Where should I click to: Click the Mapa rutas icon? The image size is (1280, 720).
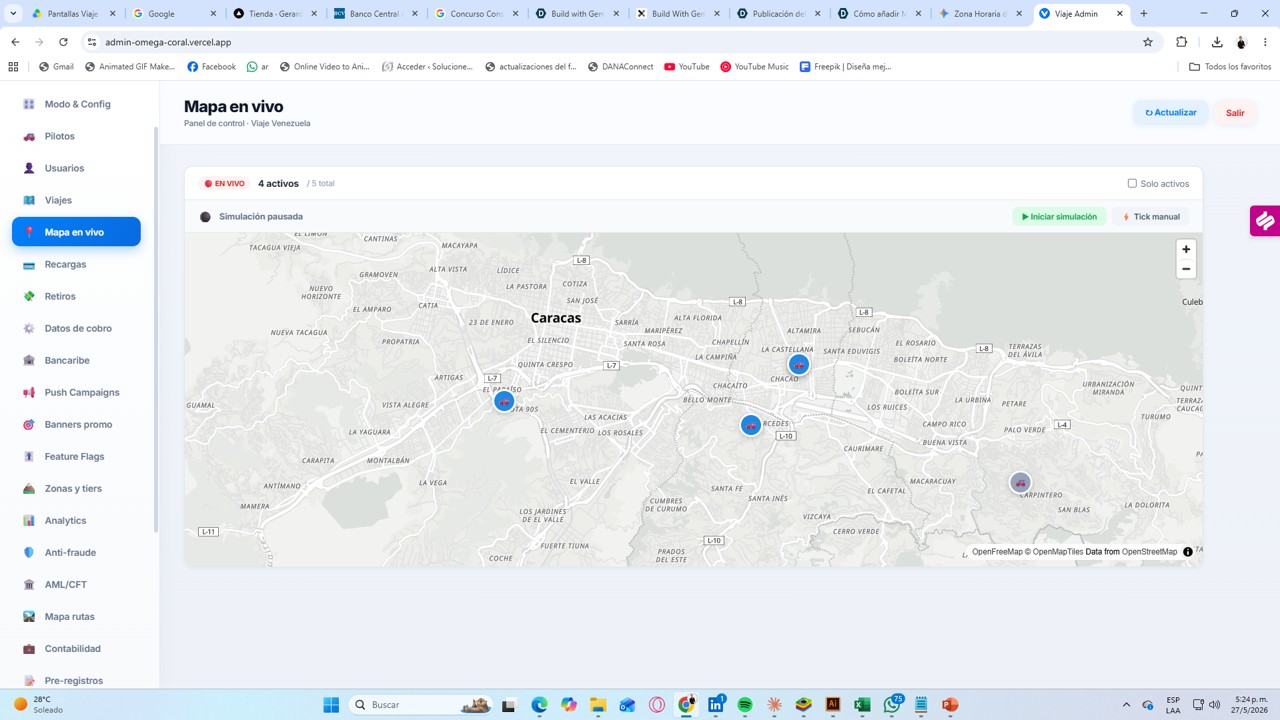pyautogui.click(x=29, y=616)
